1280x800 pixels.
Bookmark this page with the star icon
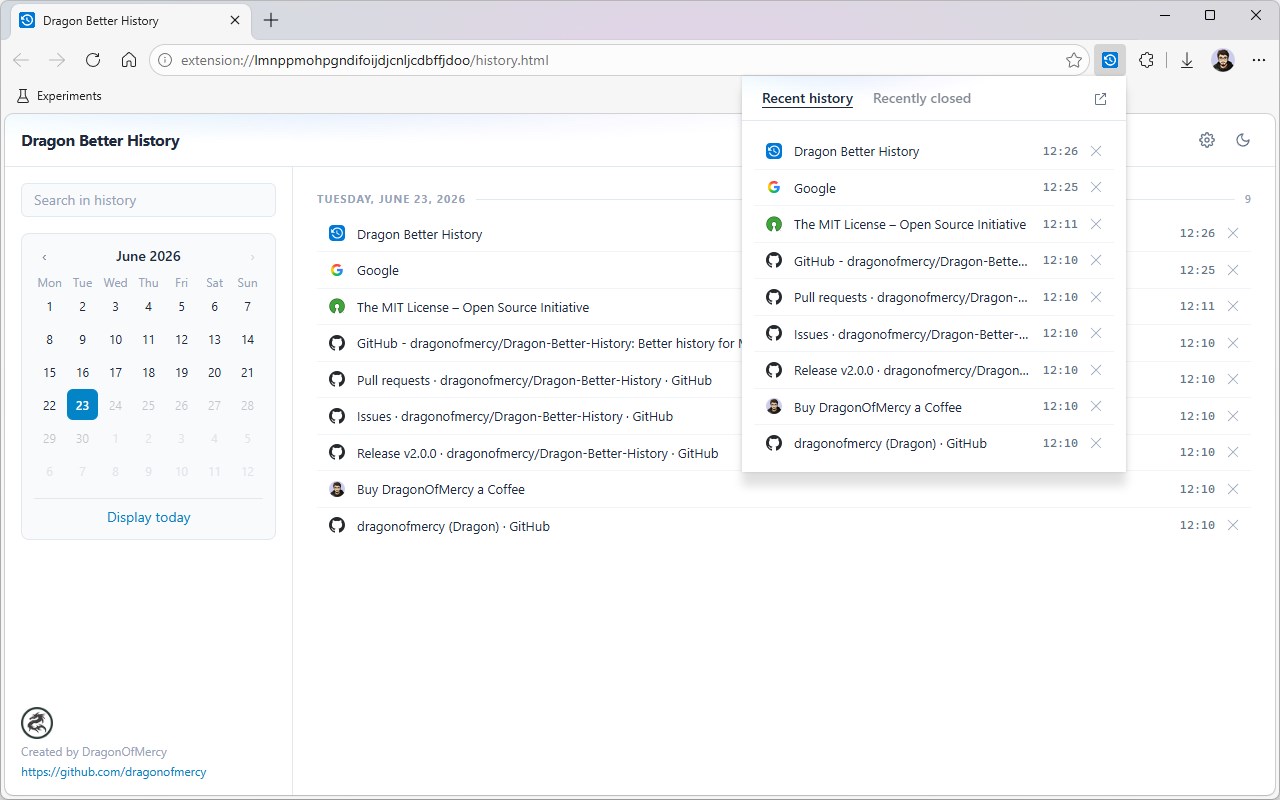pyautogui.click(x=1074, y=60)
